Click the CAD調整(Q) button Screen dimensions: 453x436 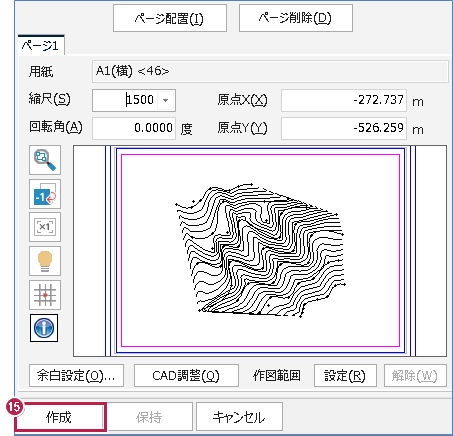click(x=186, y=376)
